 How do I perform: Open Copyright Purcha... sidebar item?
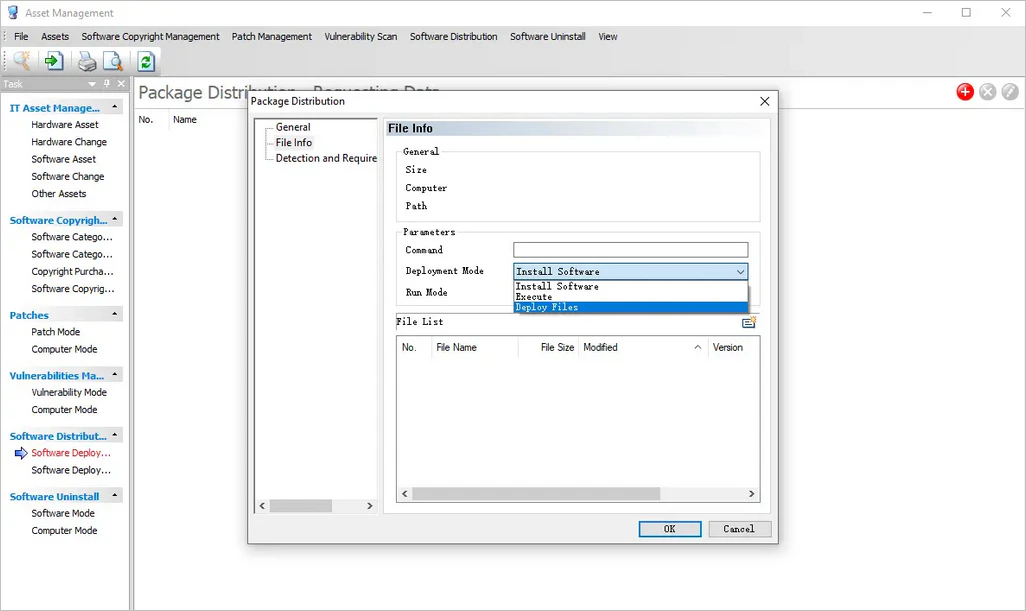pos(72,271)
